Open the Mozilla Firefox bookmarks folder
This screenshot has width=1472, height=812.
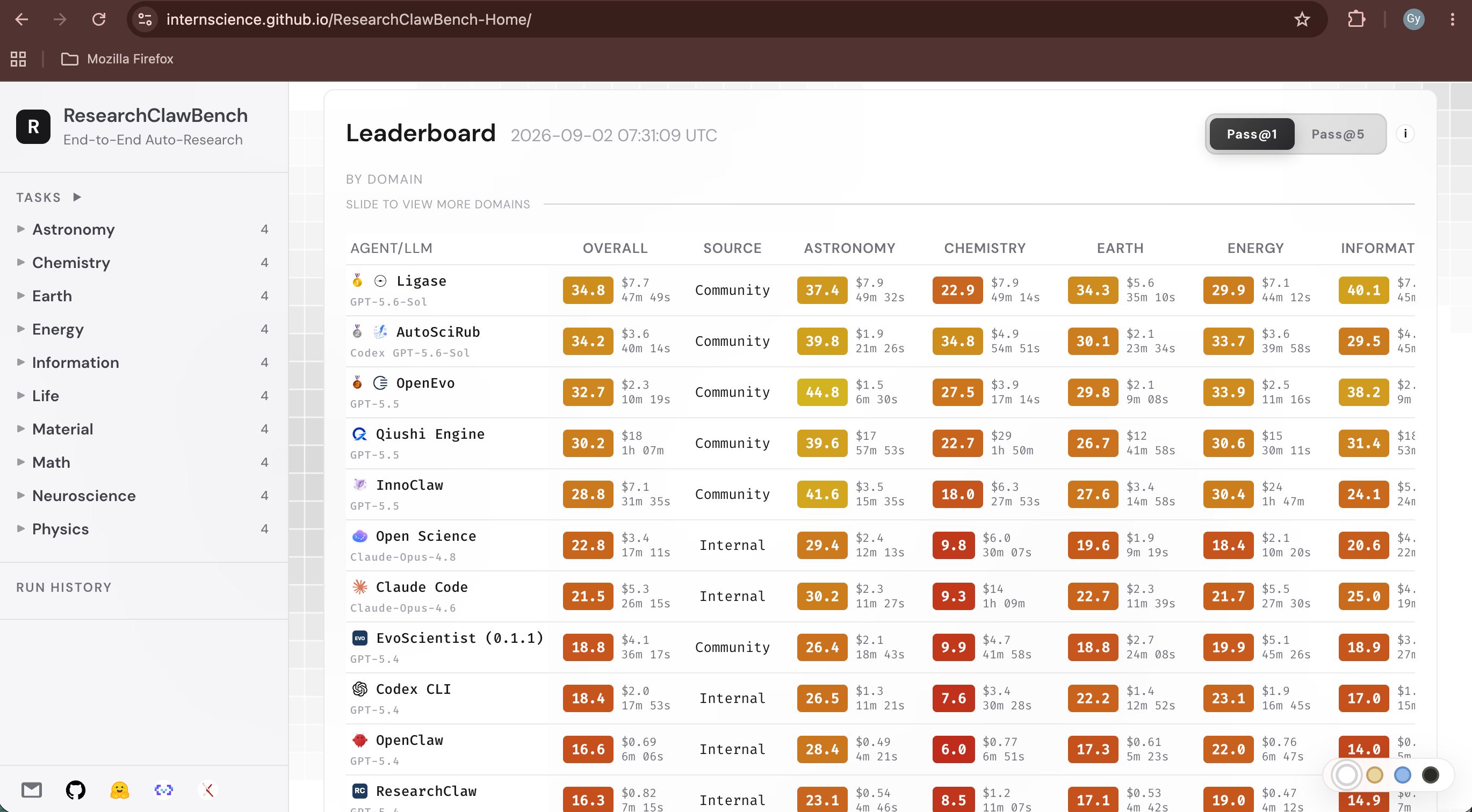coord(117,59)
